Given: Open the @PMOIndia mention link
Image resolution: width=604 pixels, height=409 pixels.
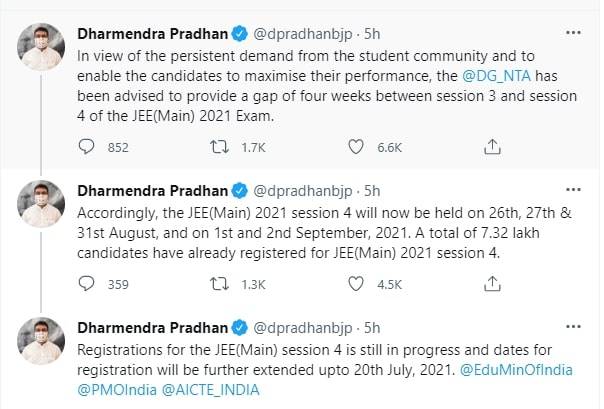Looking at the screenshot, I should pyautogui.click(x=114, y=390).
